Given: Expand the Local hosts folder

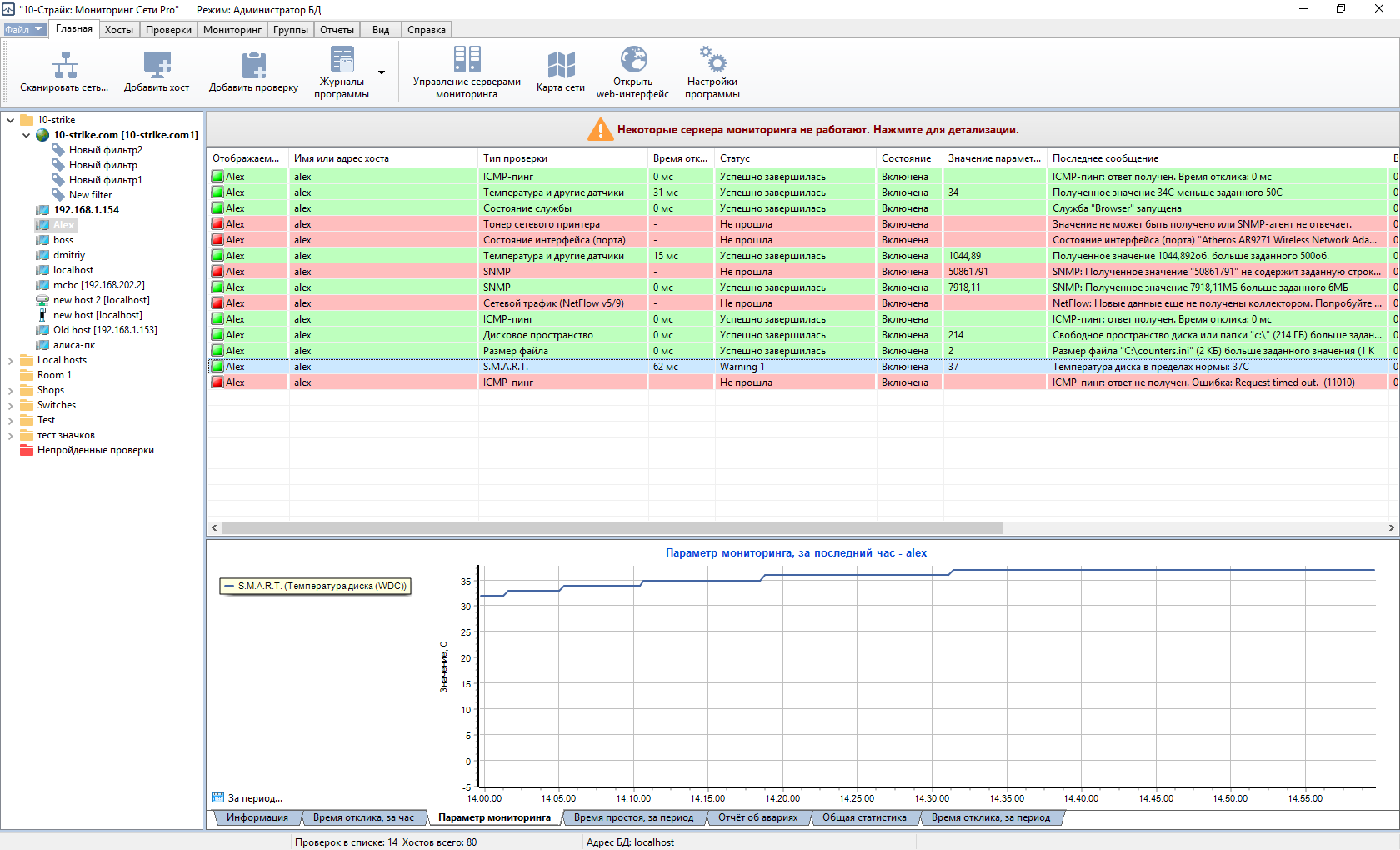Looking at the screenshot, I should [10, 361].
